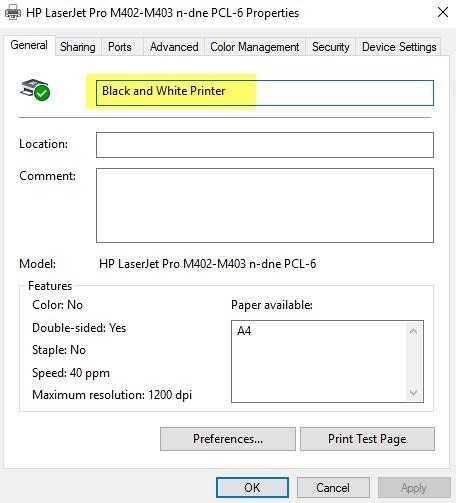Click the 'Paper available:' label
The height and width of the screenshot is (503, 456).
coord(272,305)
